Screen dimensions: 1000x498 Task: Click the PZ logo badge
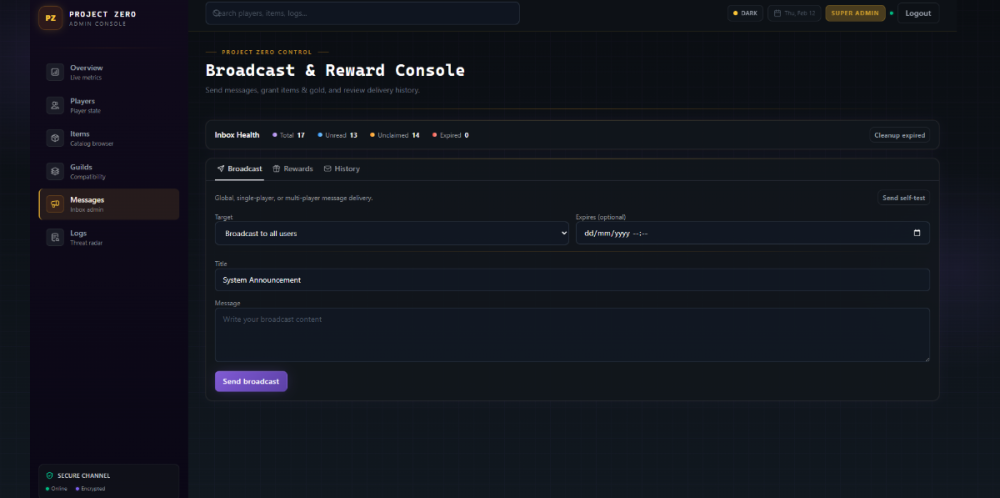tap(51, 17)
